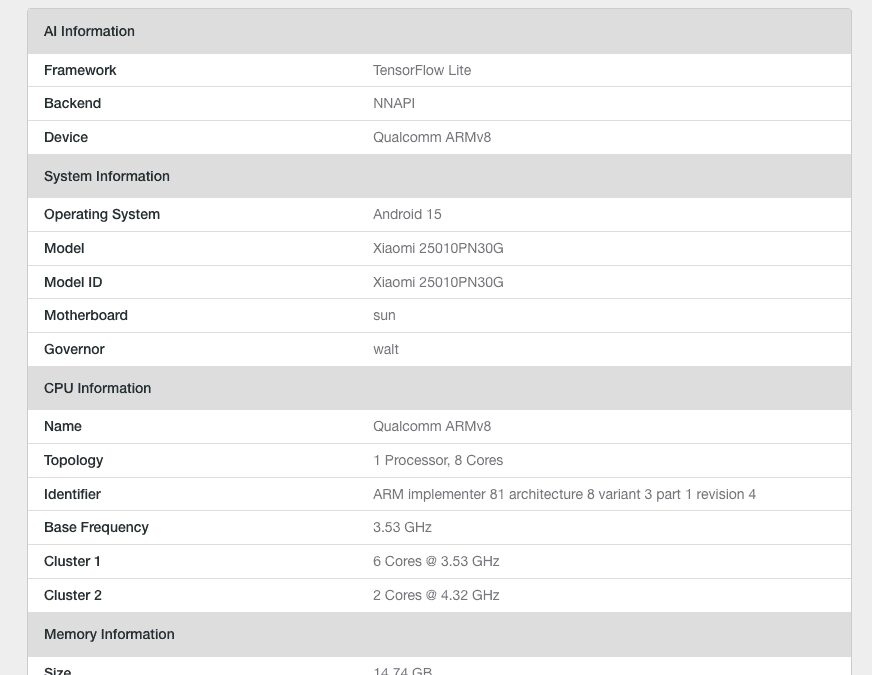This screenshot has width=872, height=675.
Task: Click the CPU Information section header
Action: (x=97, y=388)
